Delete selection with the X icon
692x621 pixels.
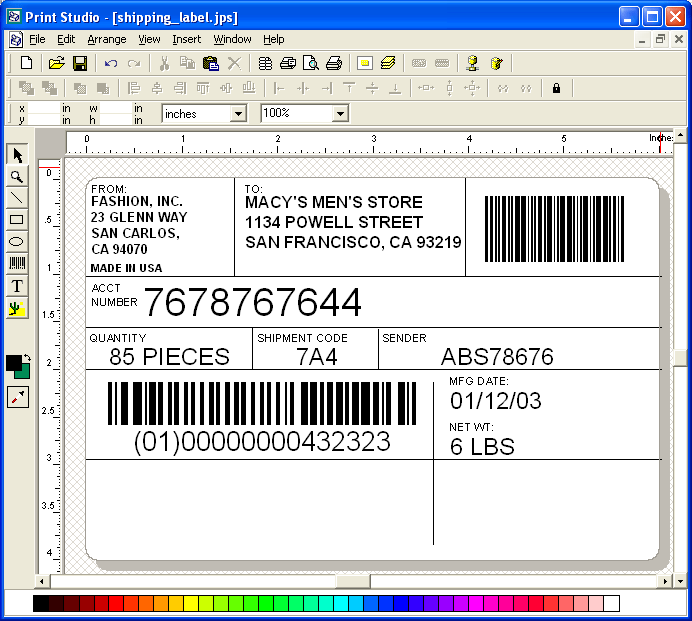[x=234, y=63]
